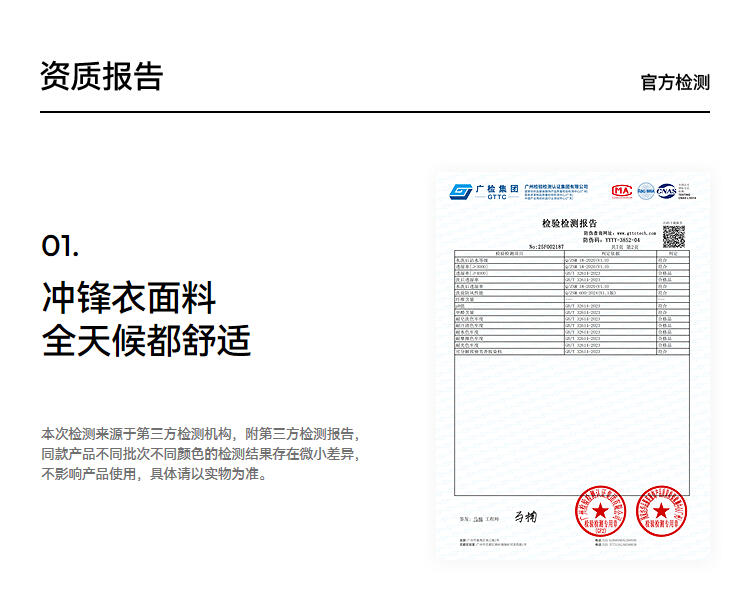Click the ilac-MRA round logo
750x595 pixels.
tap(646, 191)
